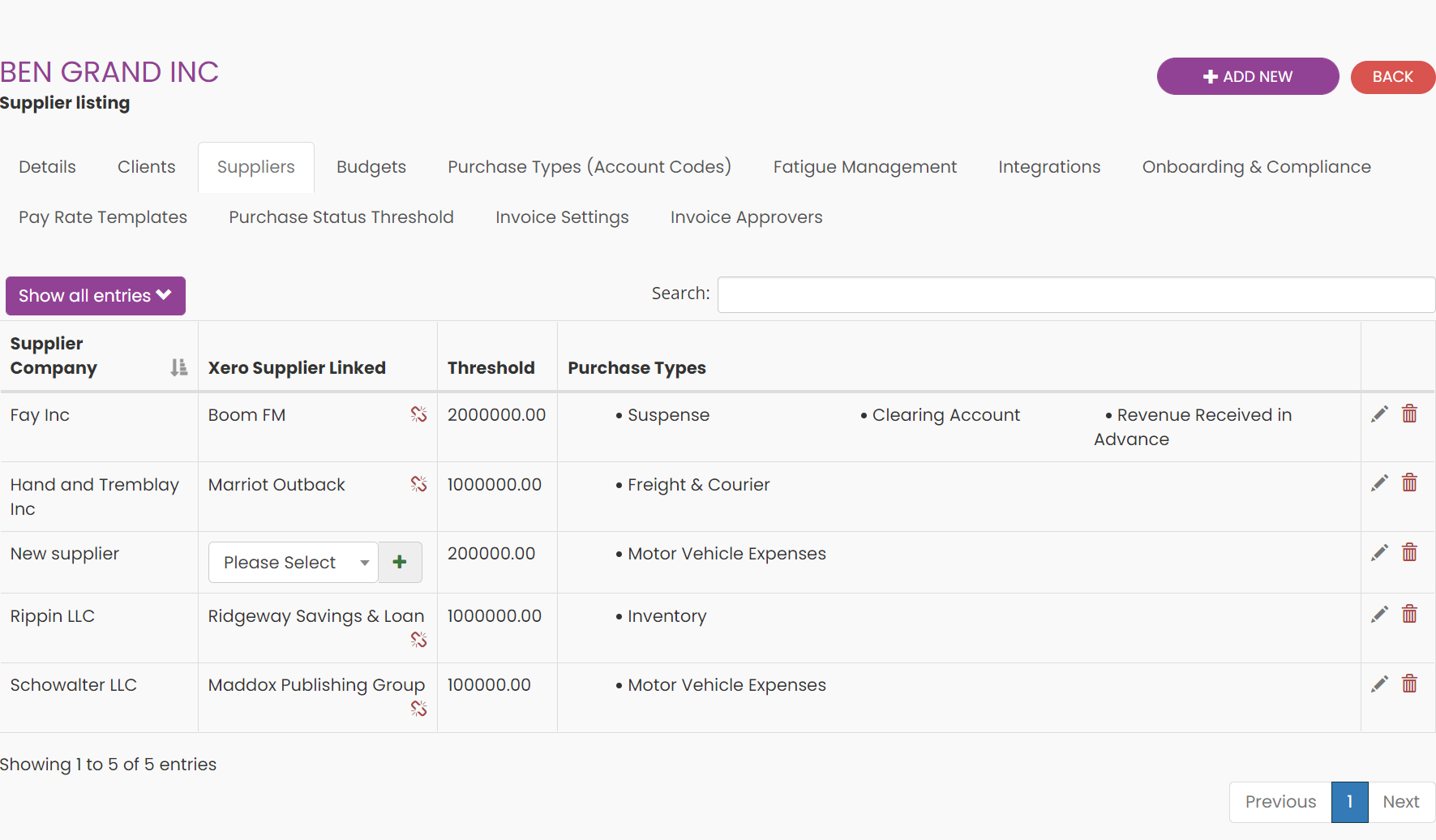Delete Schowalter LLC supplier row
This screenshot has width=1436, height=840.
pyautogui.click(x=1409, y=684)
